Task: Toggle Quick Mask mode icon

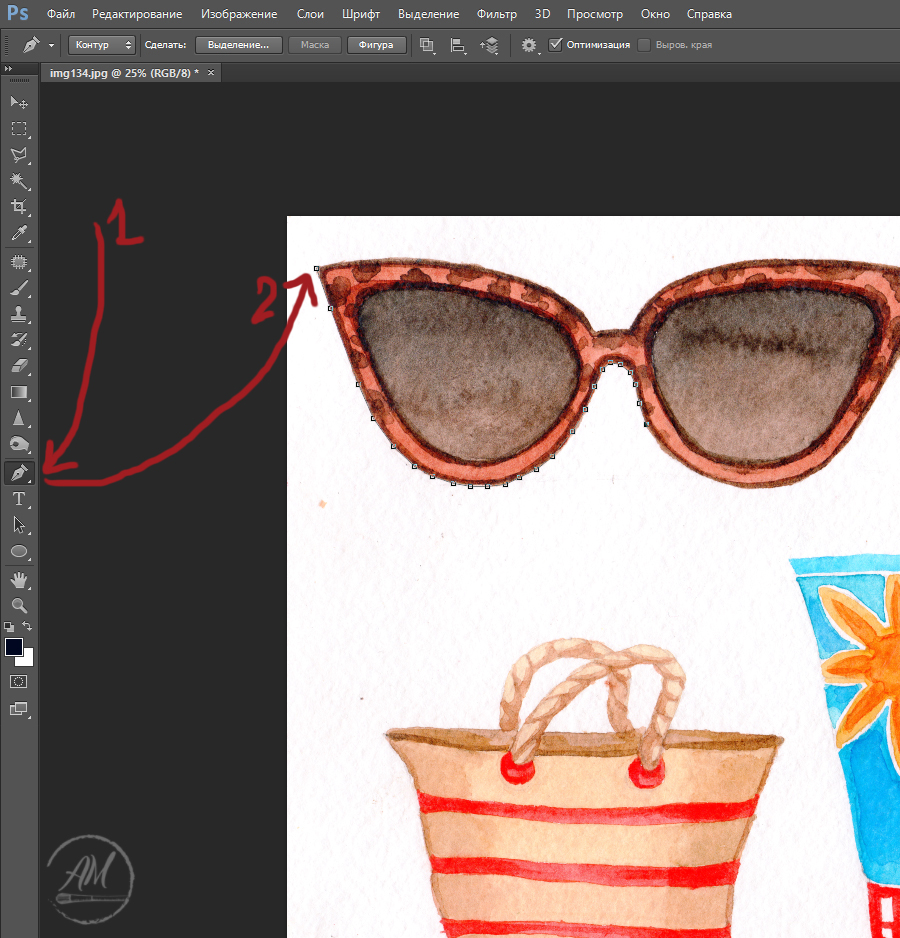Action: tap(18, 681)
